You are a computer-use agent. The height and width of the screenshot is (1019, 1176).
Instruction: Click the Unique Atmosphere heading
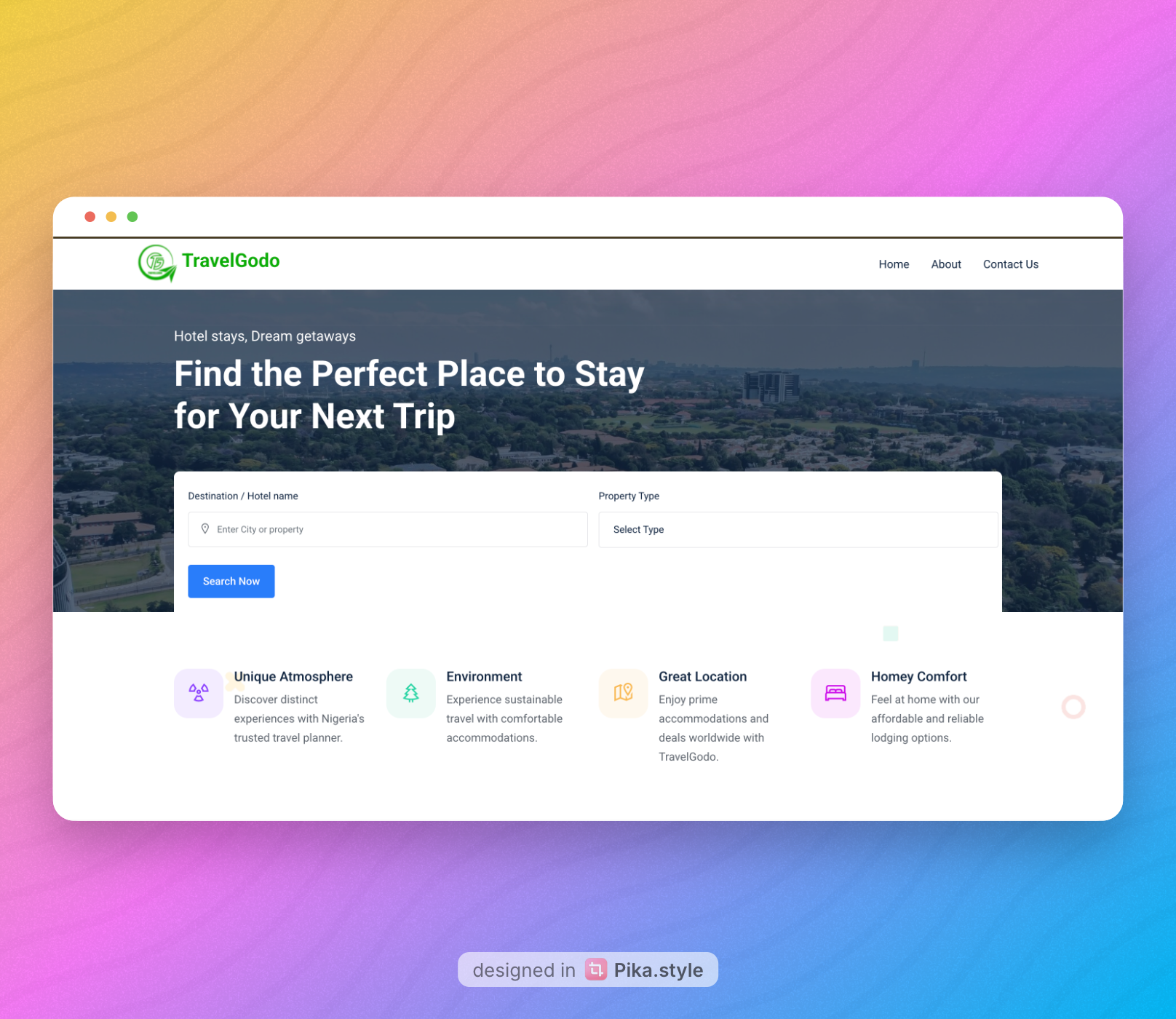[293, 677]
